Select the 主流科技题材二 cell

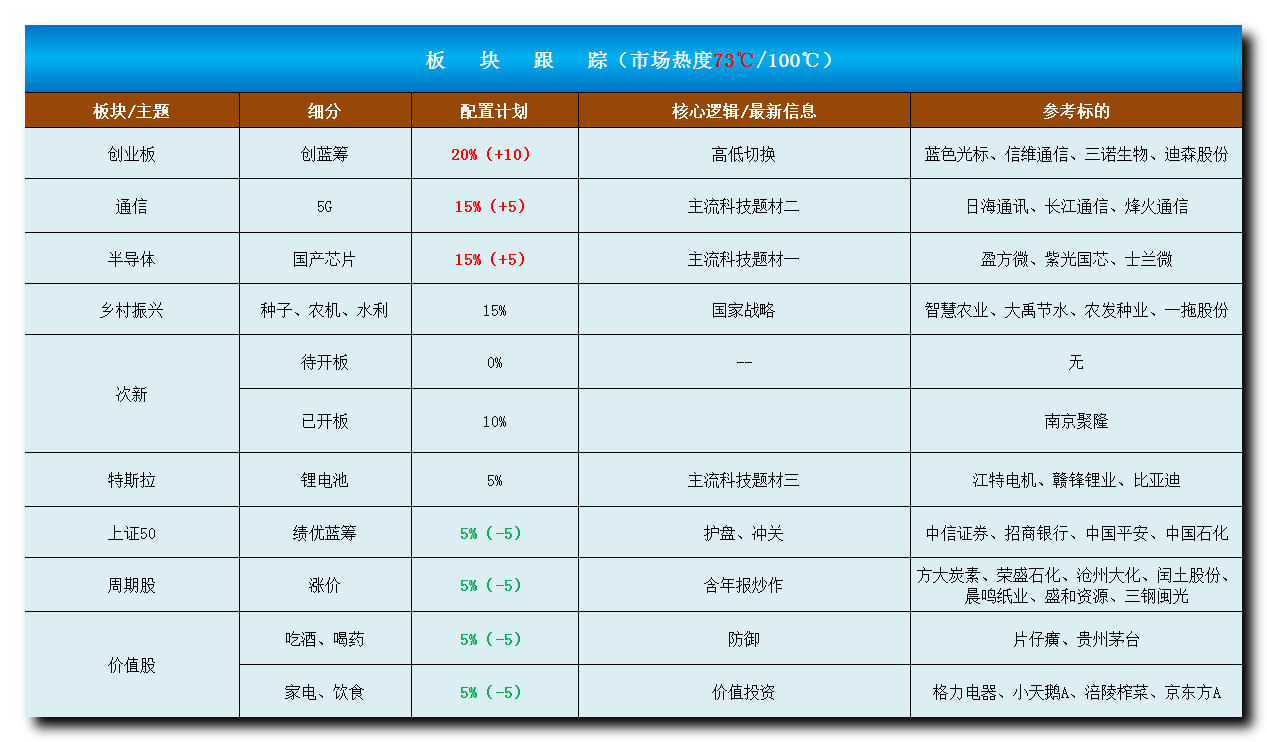(744, 206)
